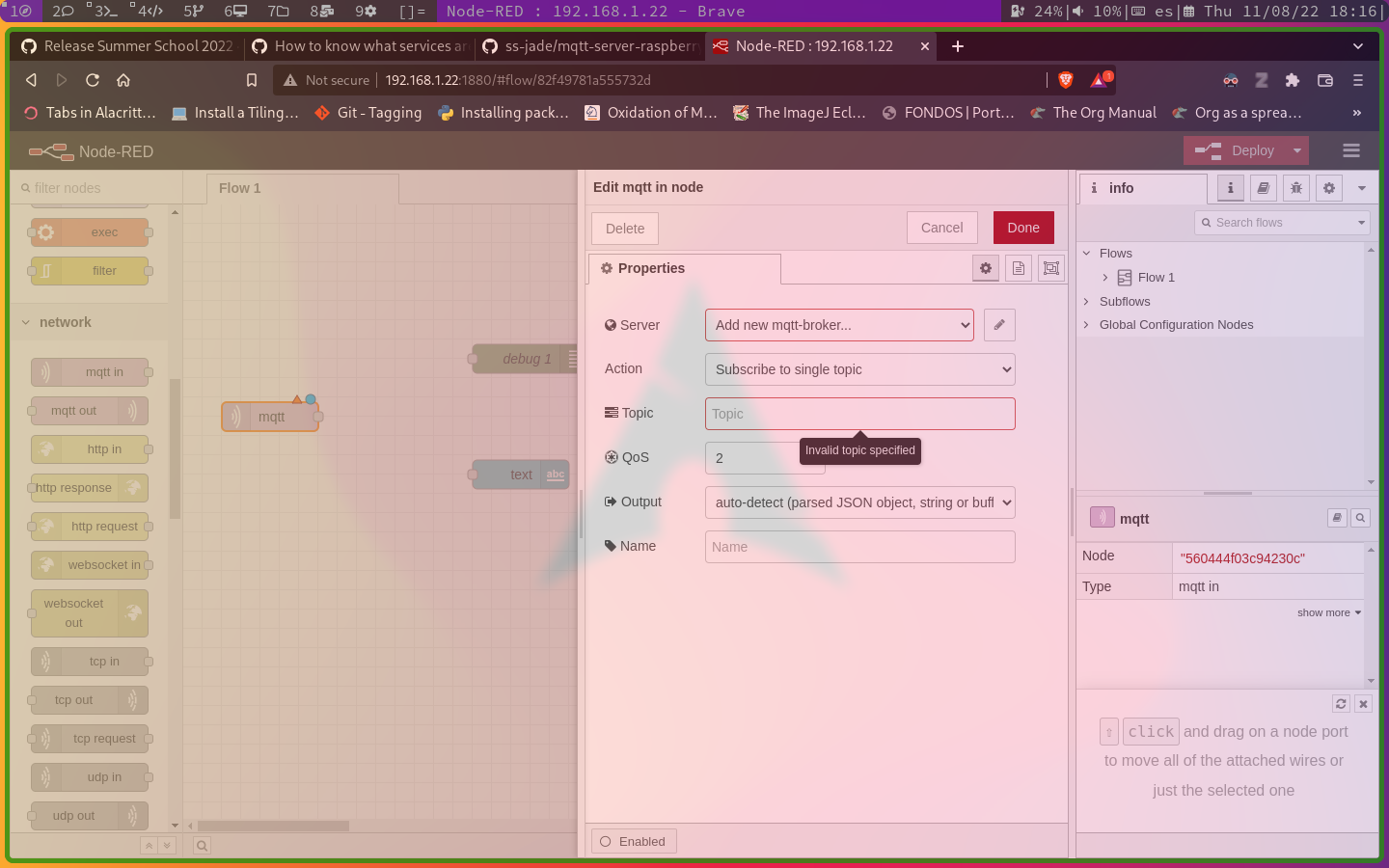Viewport: 1389px width, 868px height.
Task: Refresh the tip with the reload icon
Action: tap(1341, 704)
